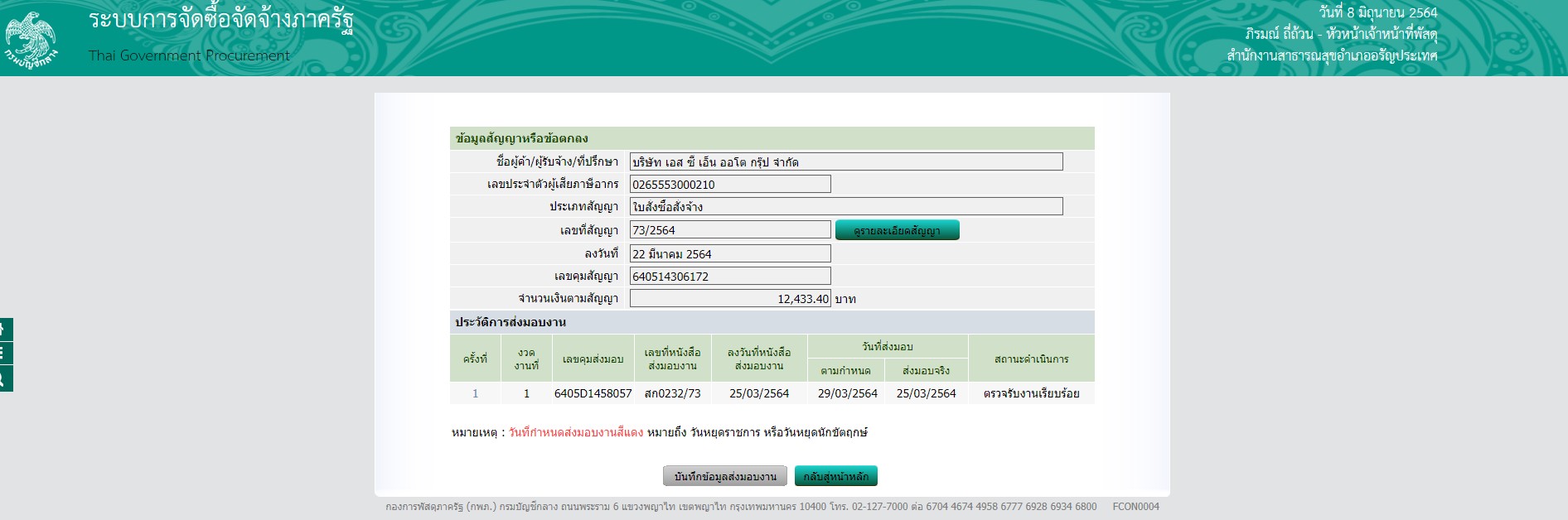Click the delivery control number 6405D1458057
The width and height of the screenshot is (1568, 520).
[x=593, y=393]
